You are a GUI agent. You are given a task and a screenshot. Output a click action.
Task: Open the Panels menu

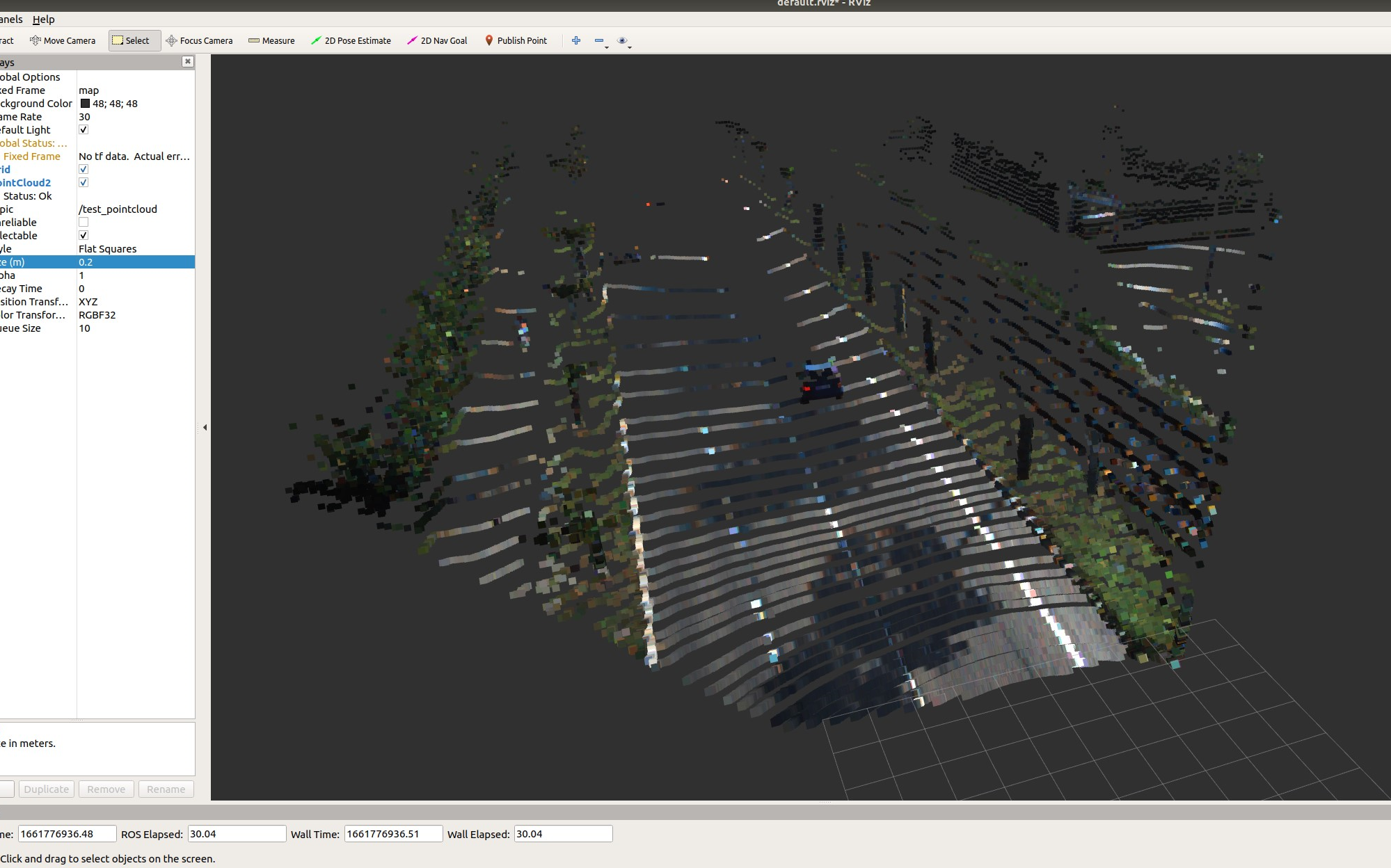tap(10, 19)
